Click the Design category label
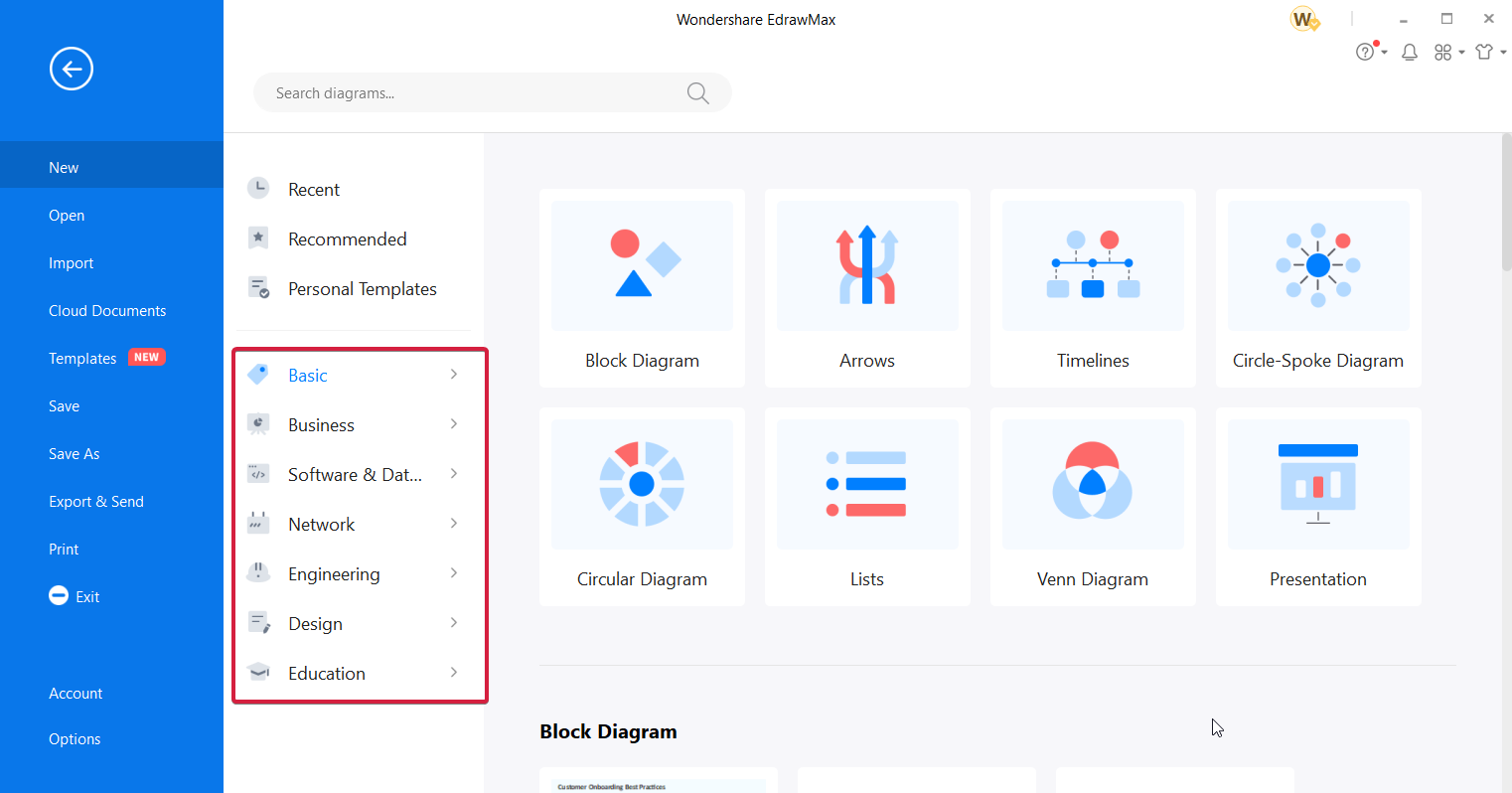This screenshot has height=793, width=1512. [315, 623]
